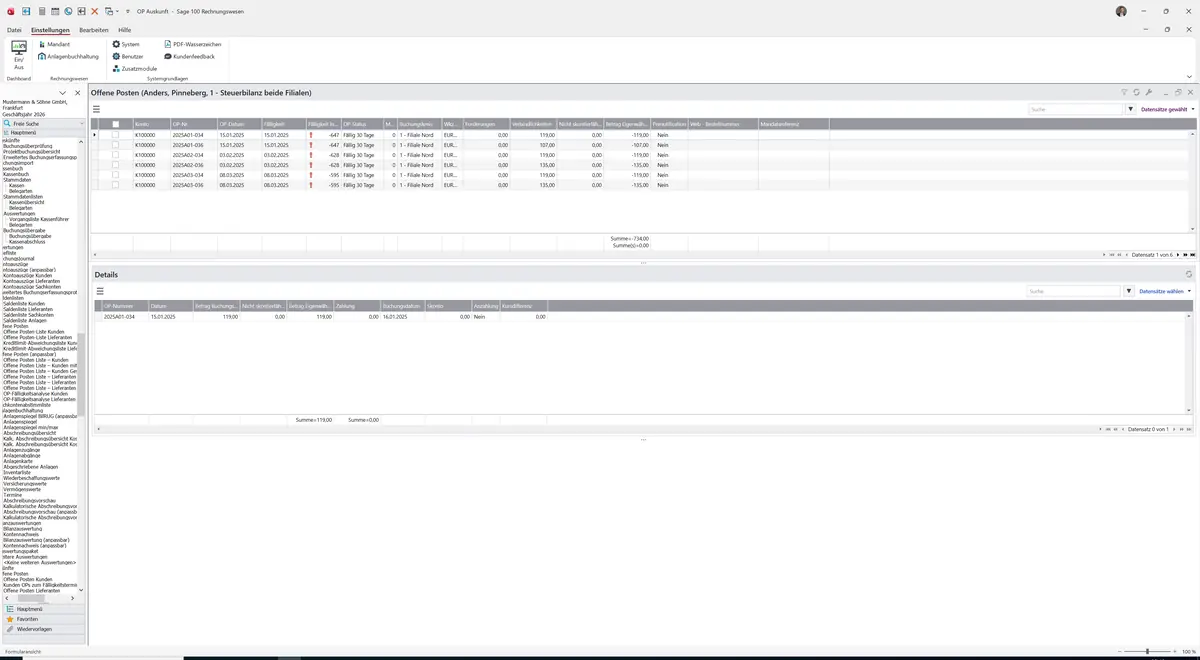Open Anlagenbuchhaltung from the ribbon
Screen dimensions: 1200x660
tap(68, 57)
